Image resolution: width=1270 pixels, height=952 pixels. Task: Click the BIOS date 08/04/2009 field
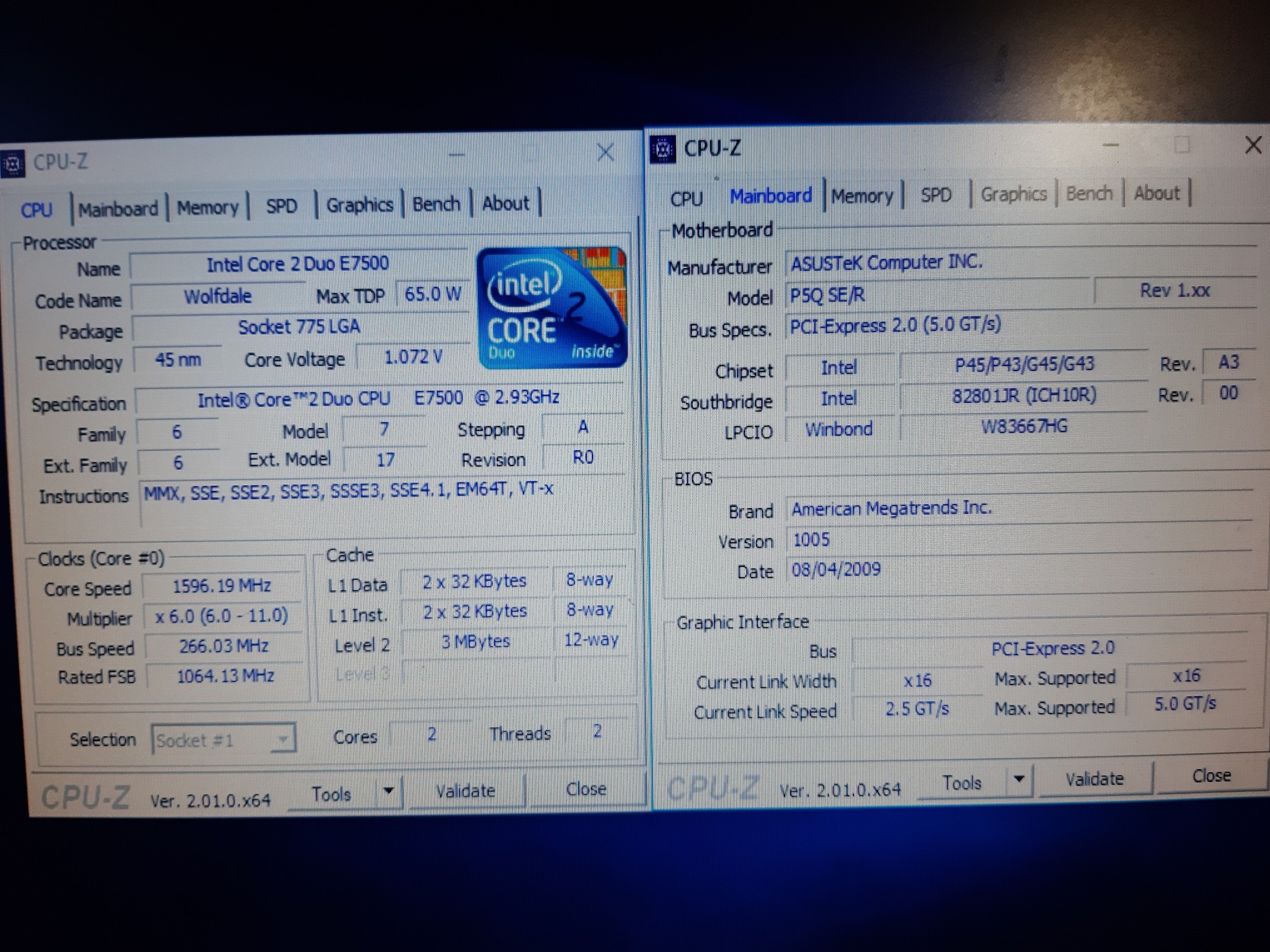tap(1021, 569)
